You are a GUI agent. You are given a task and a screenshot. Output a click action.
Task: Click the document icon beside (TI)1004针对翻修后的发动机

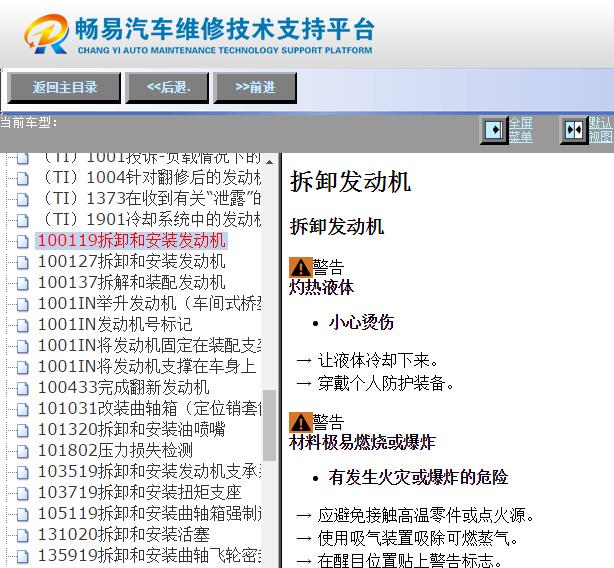pos(23,179)
